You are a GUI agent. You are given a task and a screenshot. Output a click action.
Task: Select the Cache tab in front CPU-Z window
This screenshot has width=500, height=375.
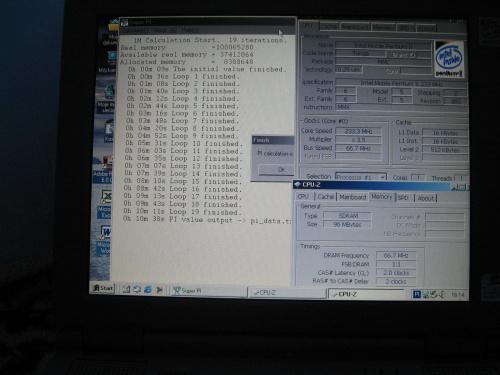(x=326, y=197)
